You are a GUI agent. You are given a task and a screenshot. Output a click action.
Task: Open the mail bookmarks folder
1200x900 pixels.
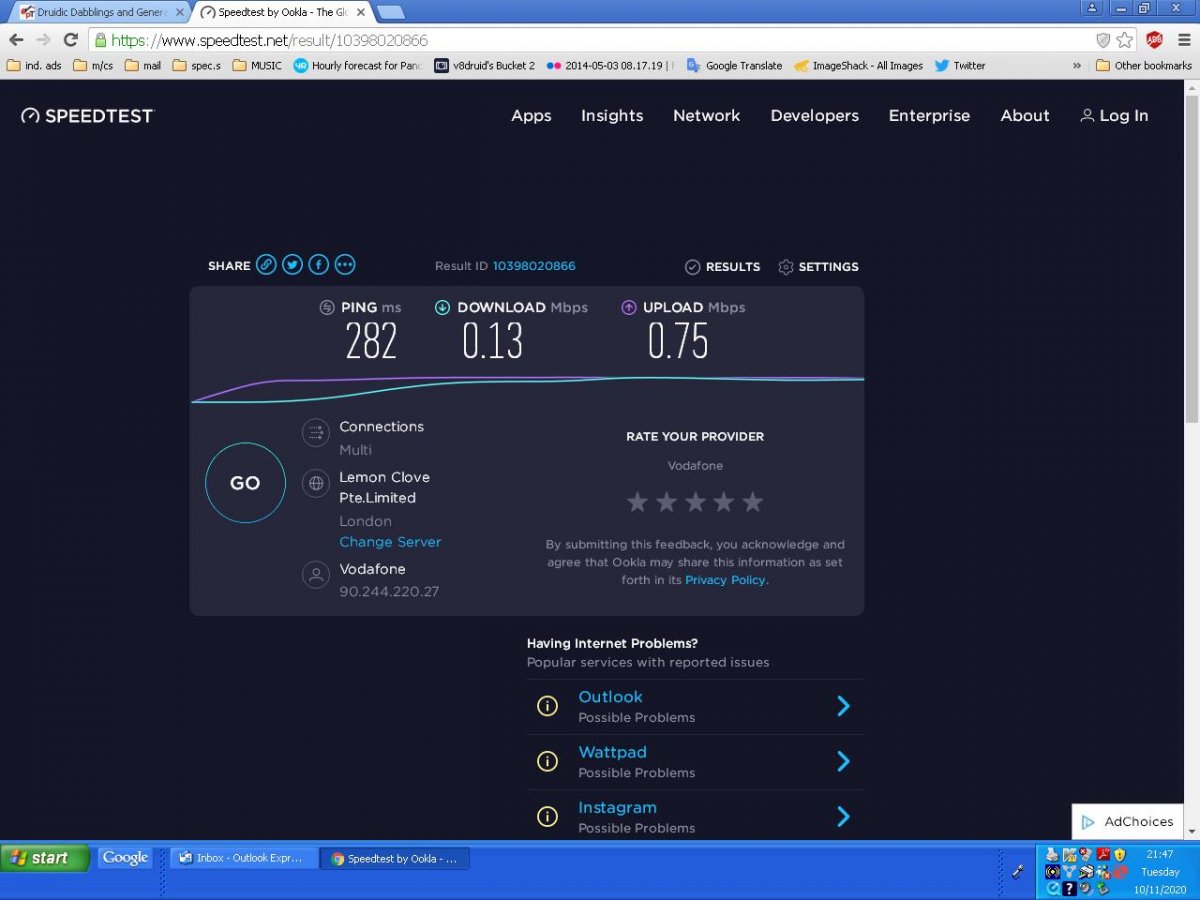(x=143, y=66)
